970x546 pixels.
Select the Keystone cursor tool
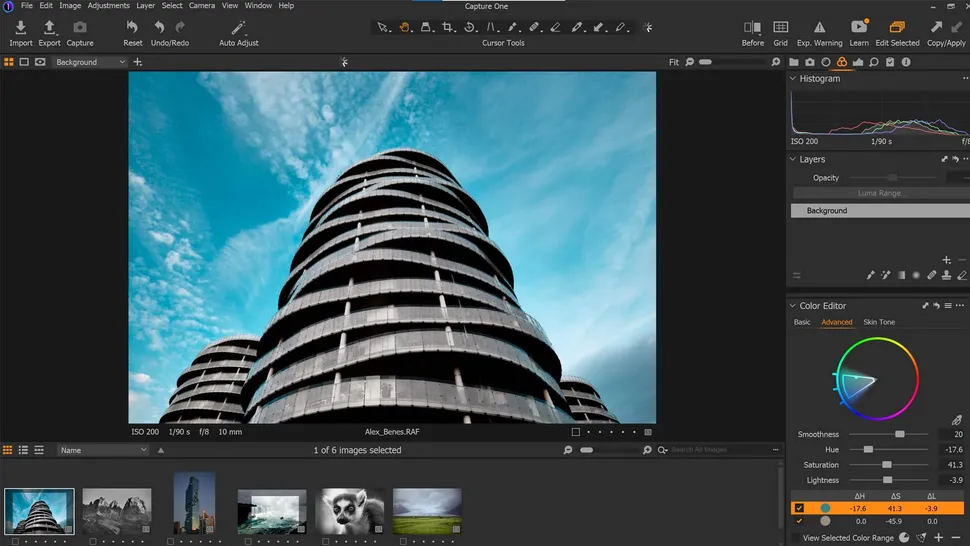491,27
